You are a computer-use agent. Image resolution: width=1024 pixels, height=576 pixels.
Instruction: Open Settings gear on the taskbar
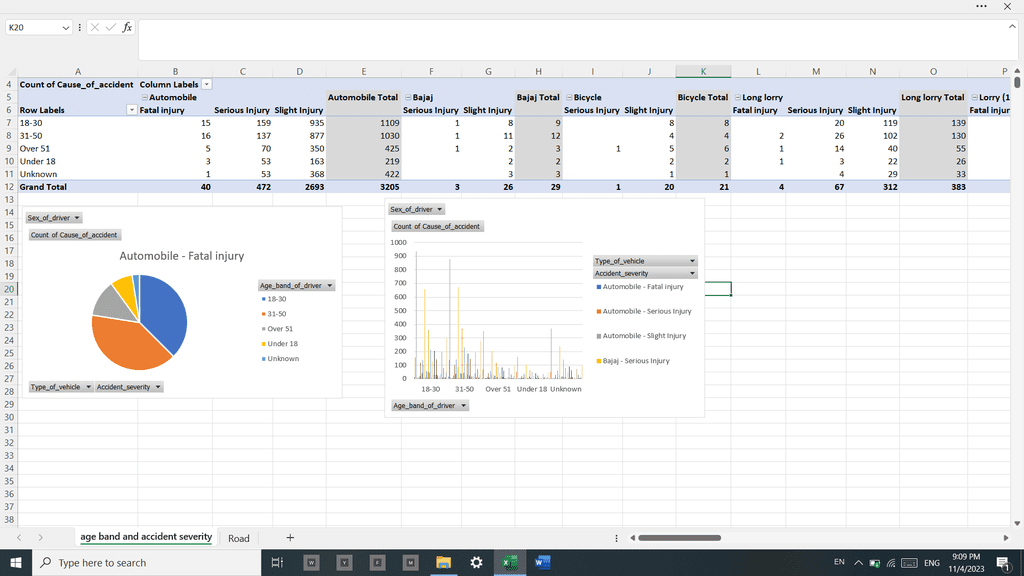pyautogui.click(x=476, y=562)
